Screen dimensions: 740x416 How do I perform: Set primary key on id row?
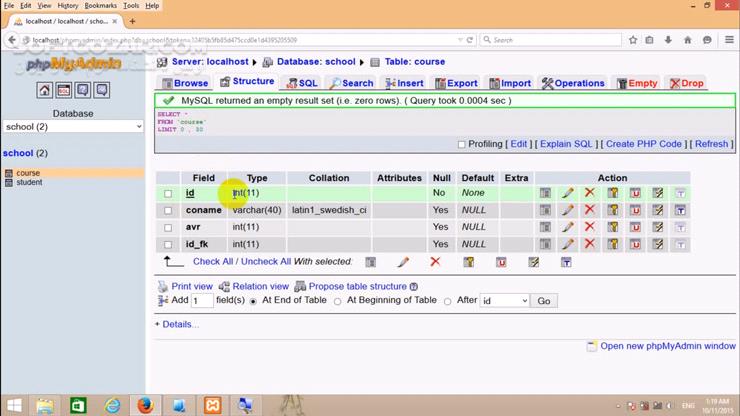pos(613,193)
